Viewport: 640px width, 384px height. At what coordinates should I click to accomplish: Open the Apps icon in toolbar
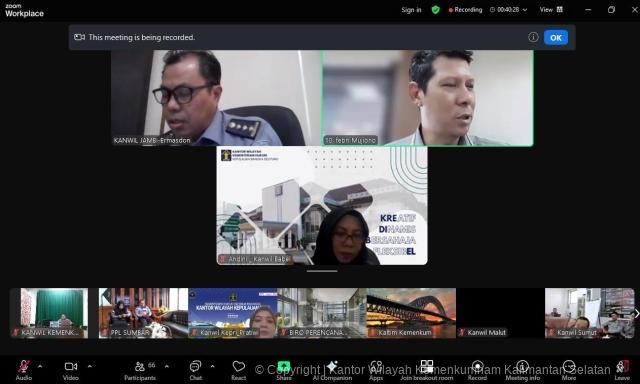(x=376, y=366)
